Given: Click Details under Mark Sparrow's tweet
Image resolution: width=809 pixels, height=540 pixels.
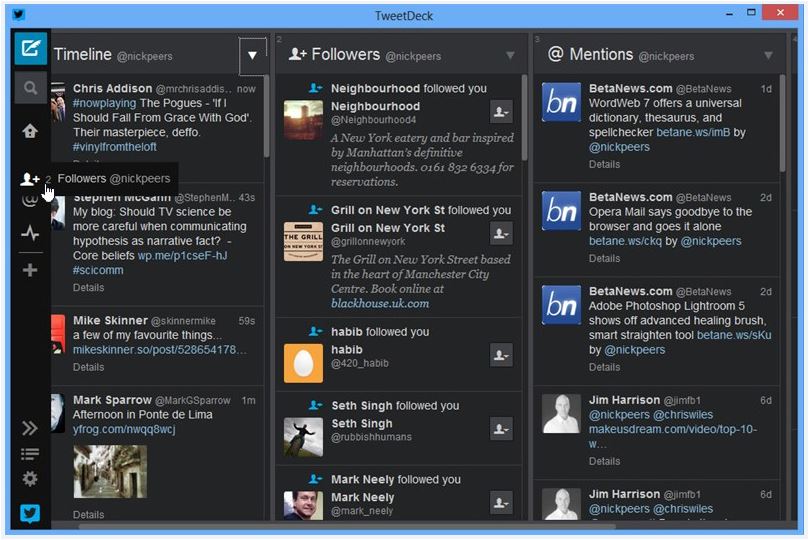Looking at the screenshot, I should [88, 515].
